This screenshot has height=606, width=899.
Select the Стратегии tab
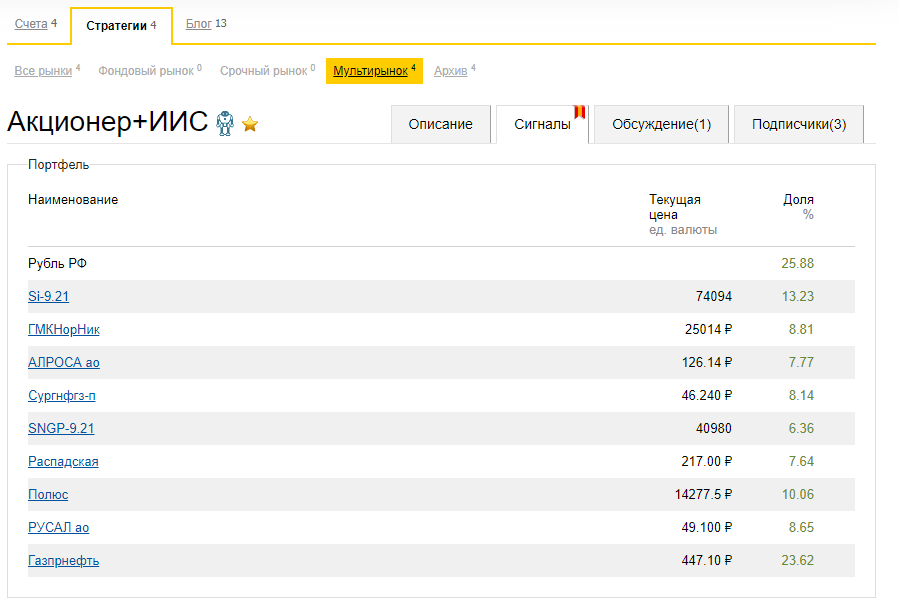[121, 25]
